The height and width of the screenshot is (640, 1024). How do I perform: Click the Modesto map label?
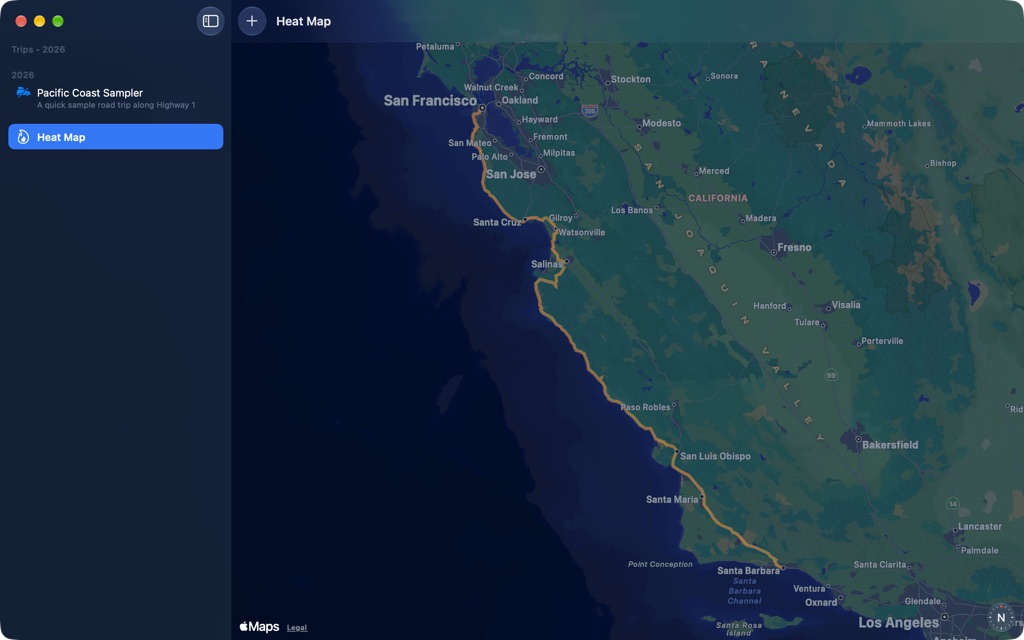(662, 123)
